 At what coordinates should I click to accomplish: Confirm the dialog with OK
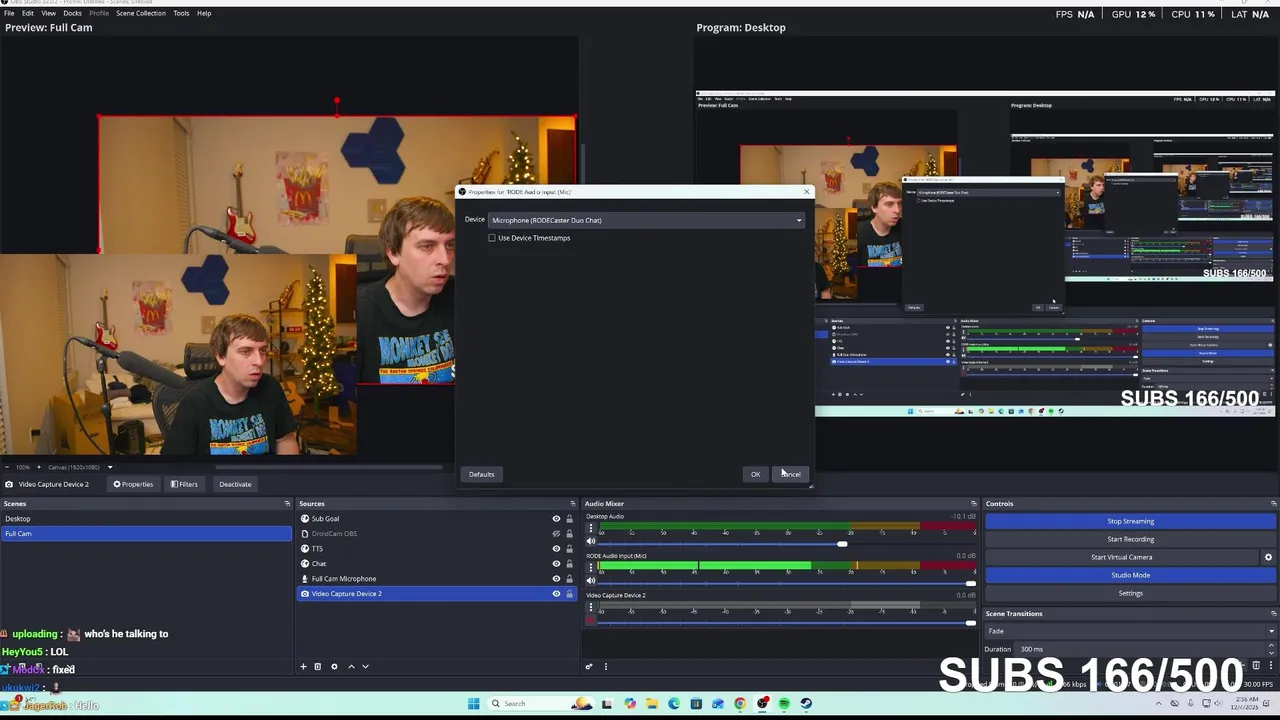click(x=756, y=474)
